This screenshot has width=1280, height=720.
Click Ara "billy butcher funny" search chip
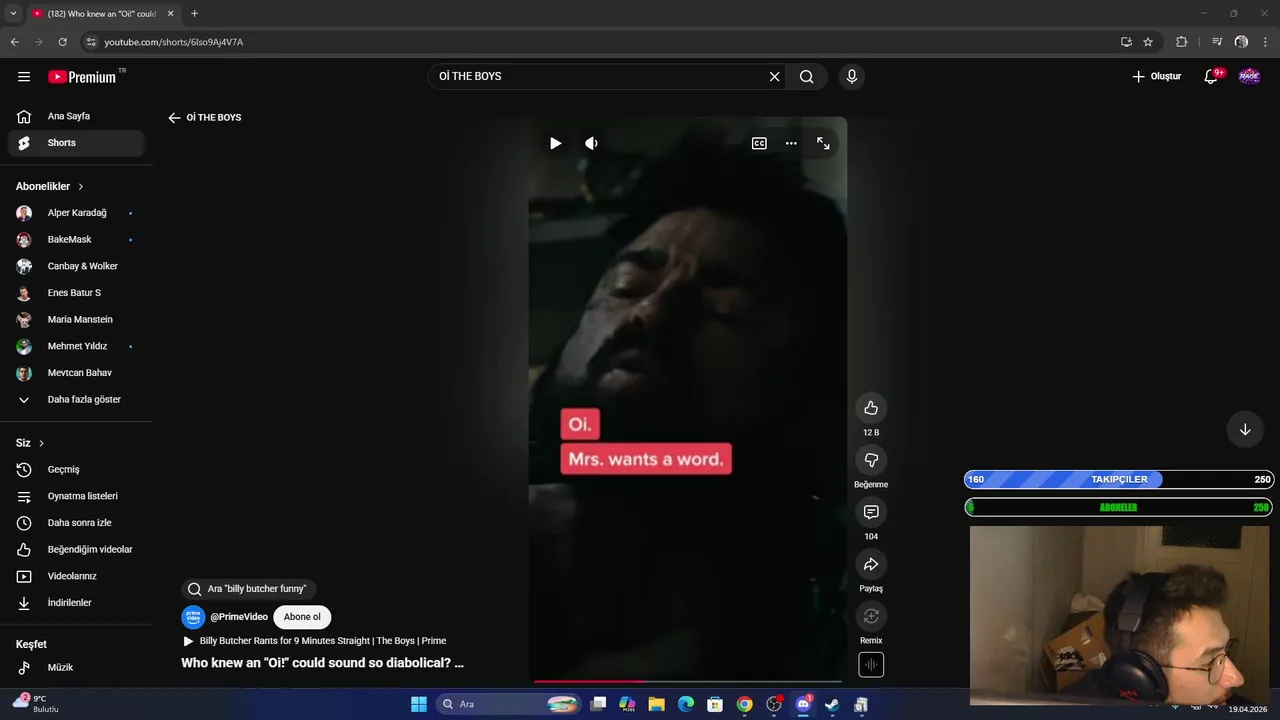click(x=249, y=589)
